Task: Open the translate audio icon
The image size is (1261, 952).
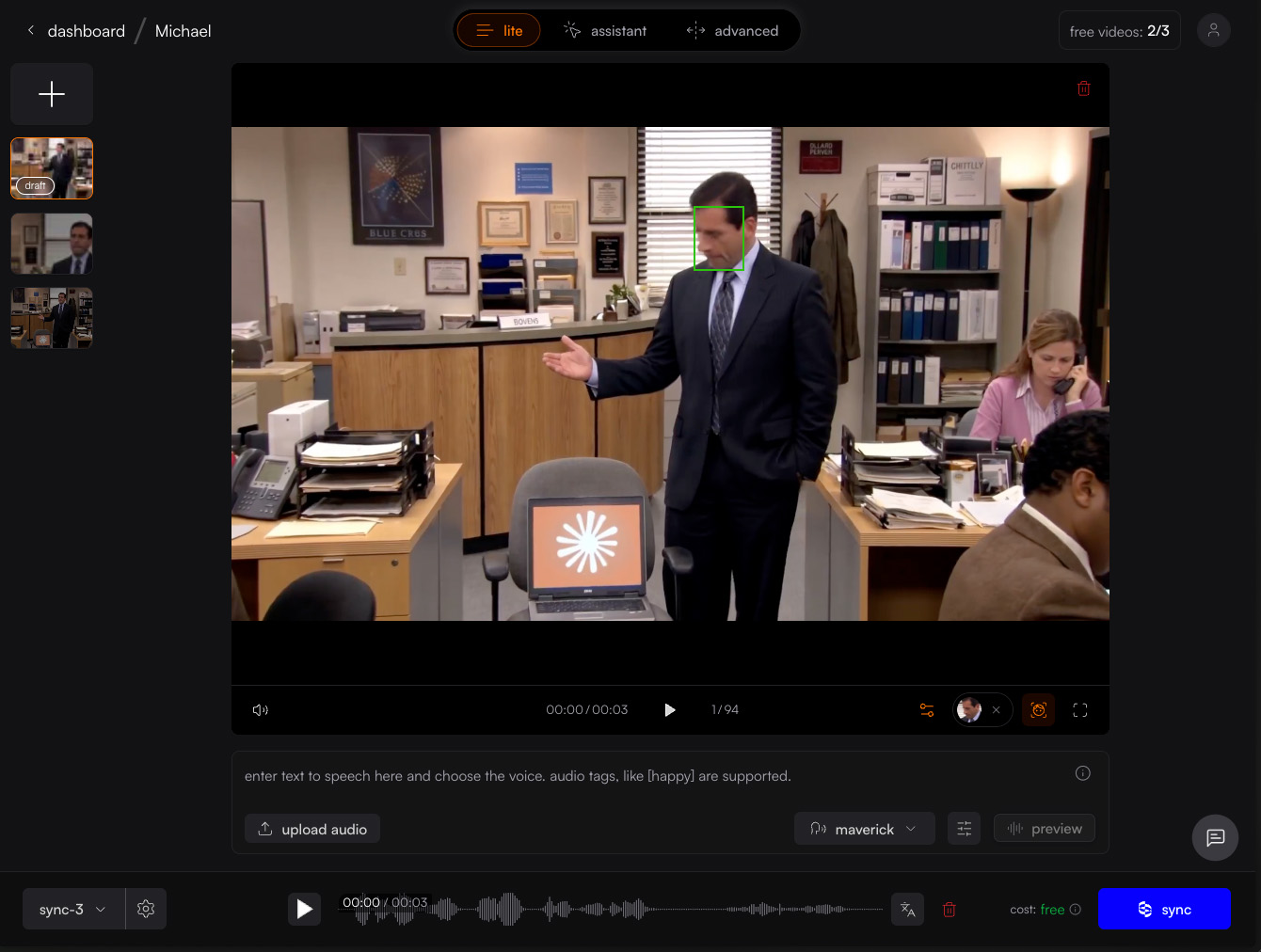Action: click(x=908, y=909)
